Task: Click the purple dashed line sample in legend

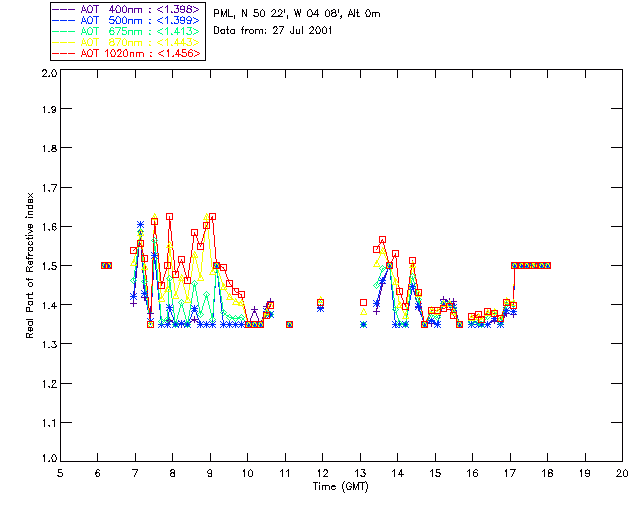Action: click(64, 9)
